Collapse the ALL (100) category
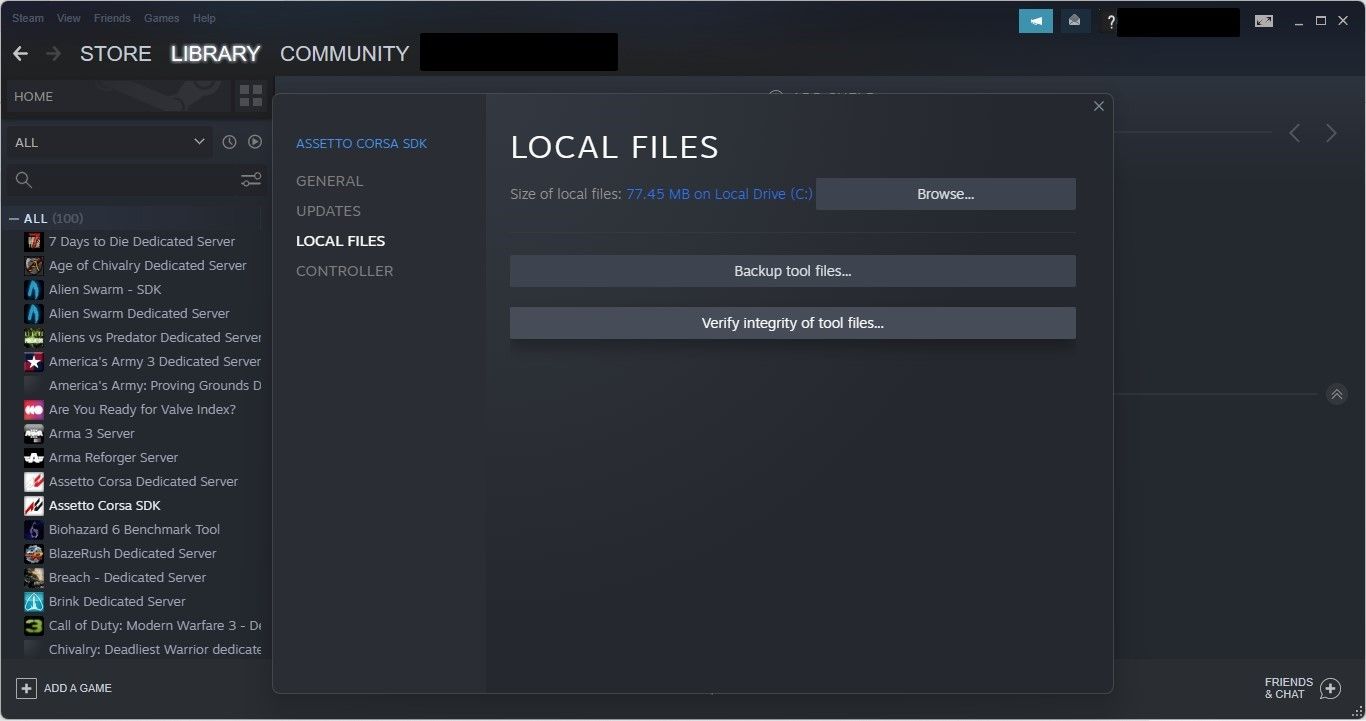Image resolution: width=1366 pixels, height=721 pixels. pyautogui.click(x=15, y=218)
